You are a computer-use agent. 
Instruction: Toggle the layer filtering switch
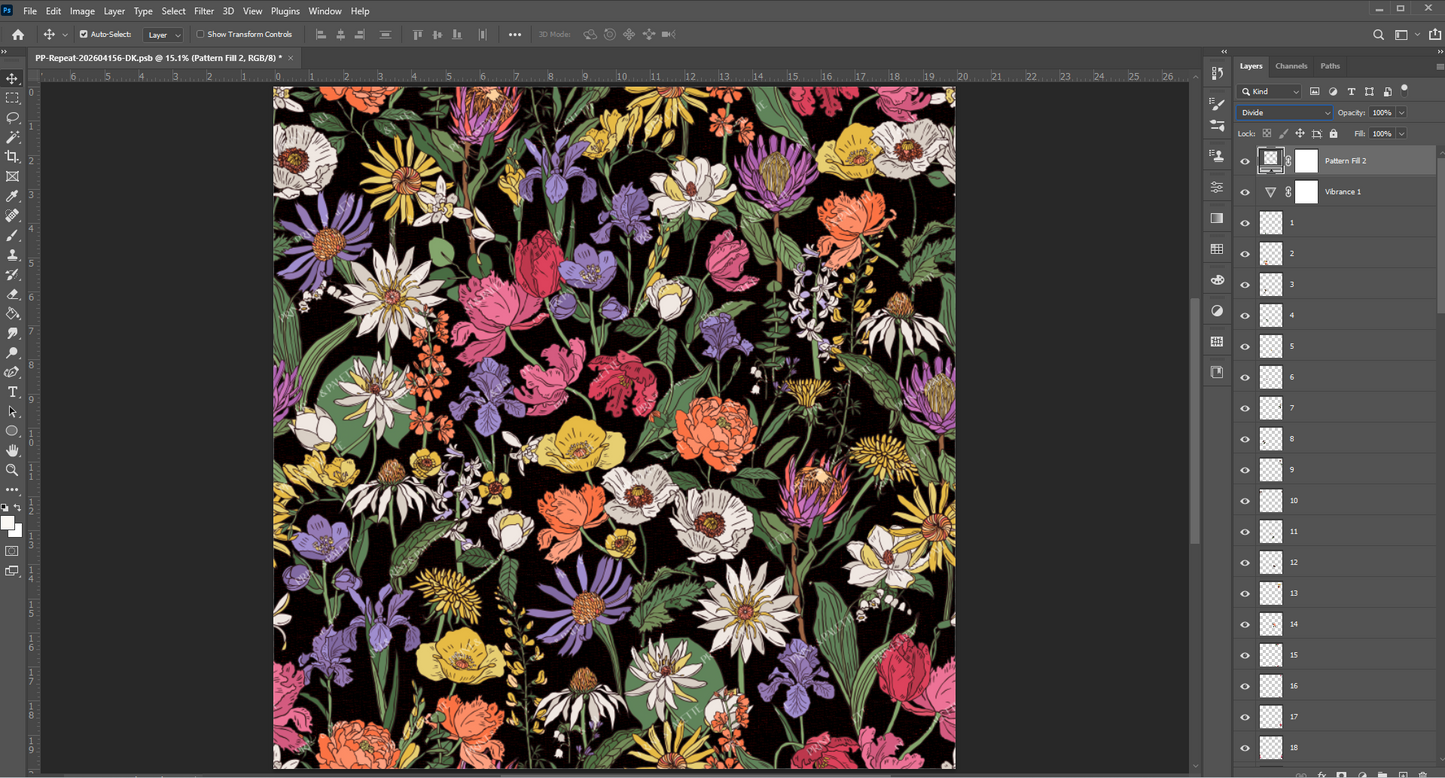(1405, 90)
